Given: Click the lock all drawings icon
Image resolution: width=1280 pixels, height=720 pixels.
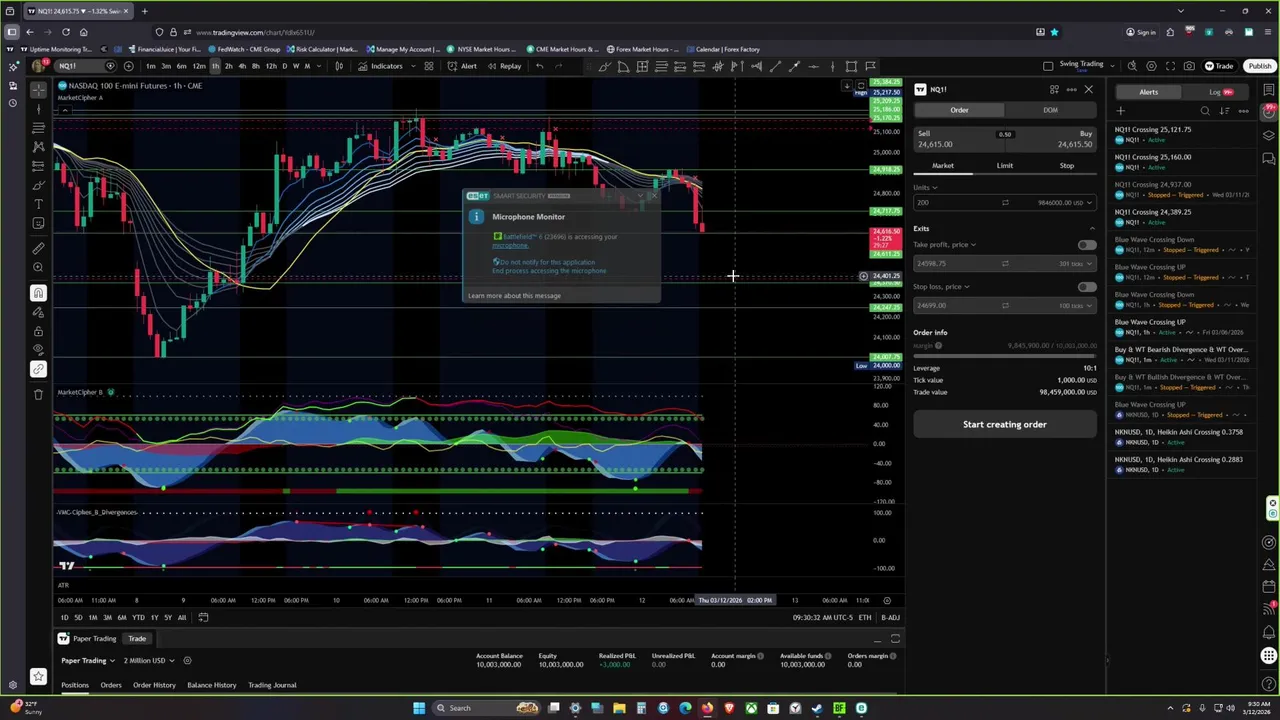Looking at the screenshot, I should (38, 331).
